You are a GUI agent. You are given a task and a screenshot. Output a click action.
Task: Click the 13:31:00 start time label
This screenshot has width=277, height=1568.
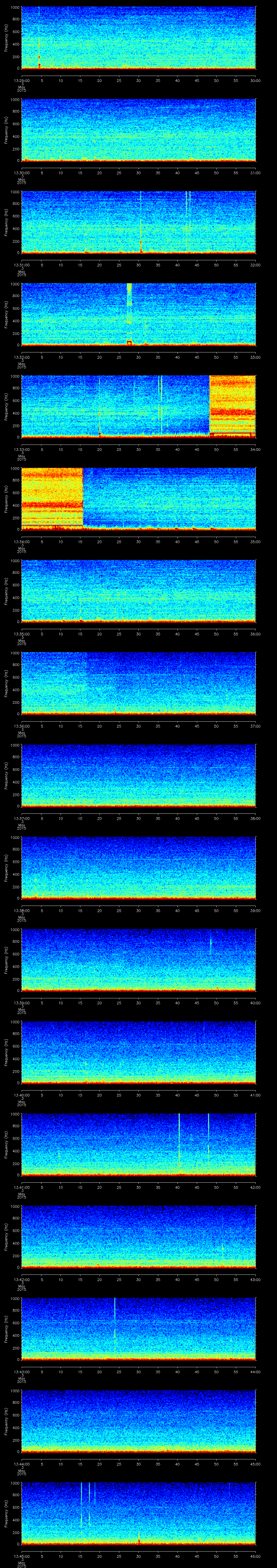[21, 265]
